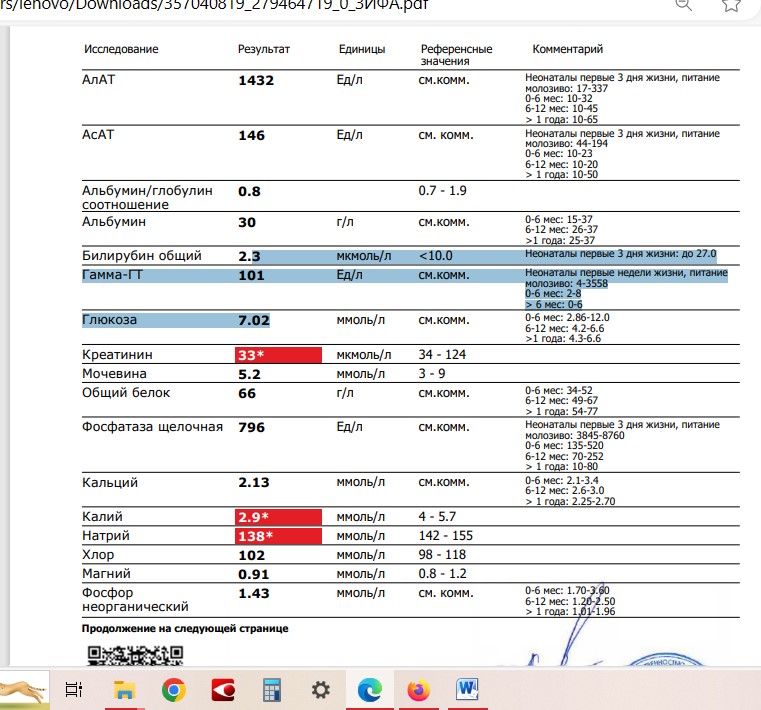Image resolution: width=761 pixels, height=710 pixels.
Task: Open Calculator from the taskbar
Action: [x=272, y=690]
